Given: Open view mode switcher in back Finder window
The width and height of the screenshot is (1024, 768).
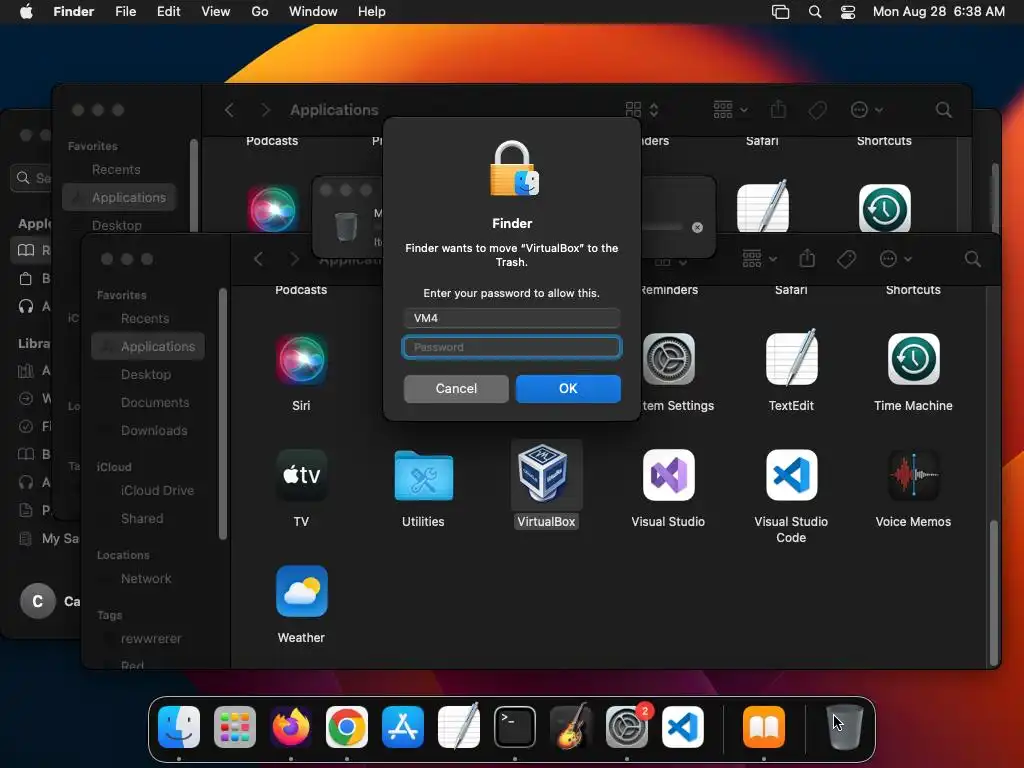Looking at the screenshot, I should pyautogui.click(x=642, y=110).
